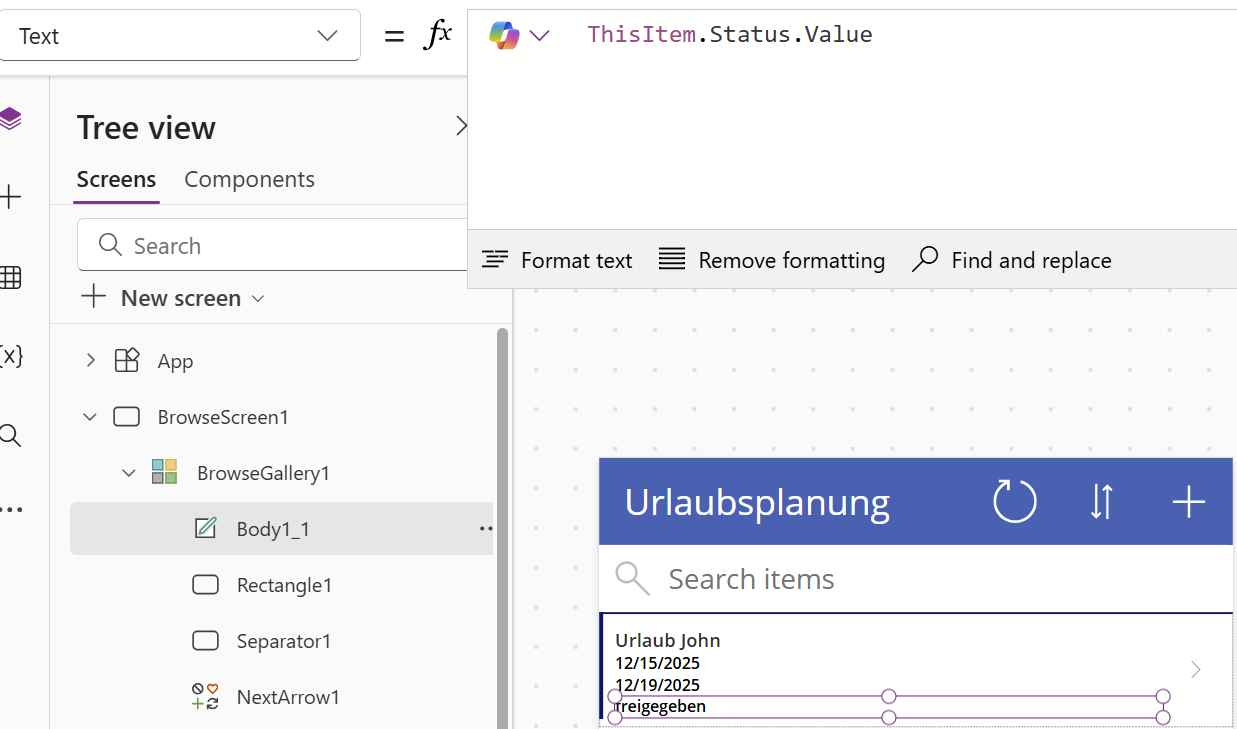Click the fx icon next to formula bar
This screenshot has height=729, width=1237.
[x=437, y=33]
